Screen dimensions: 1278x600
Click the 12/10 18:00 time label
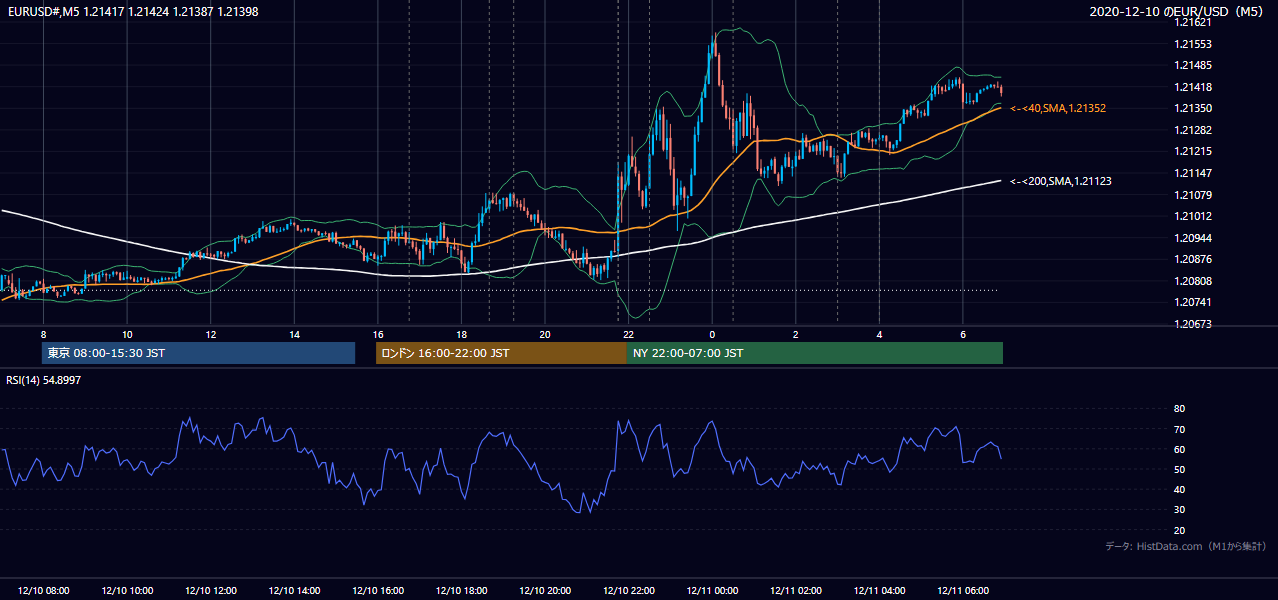[x=461, y=591]
